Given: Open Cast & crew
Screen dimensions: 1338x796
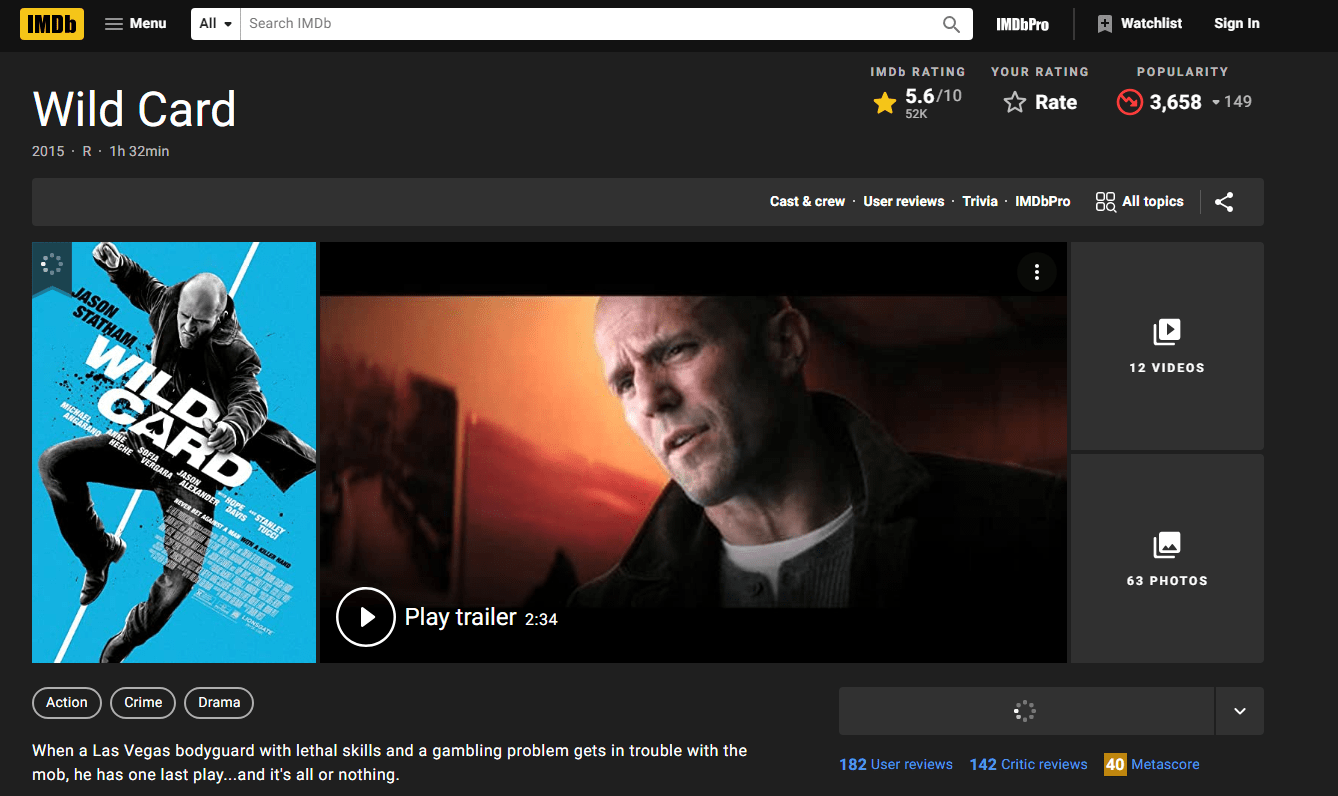Looking at the screenshot, I should 807,201.
